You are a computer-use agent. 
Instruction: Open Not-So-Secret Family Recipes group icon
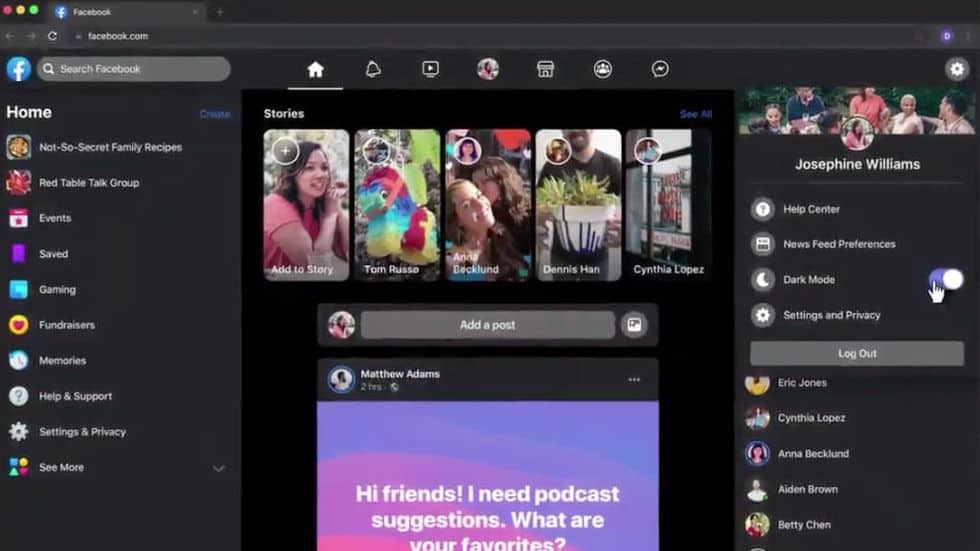[x=18, y=147]
